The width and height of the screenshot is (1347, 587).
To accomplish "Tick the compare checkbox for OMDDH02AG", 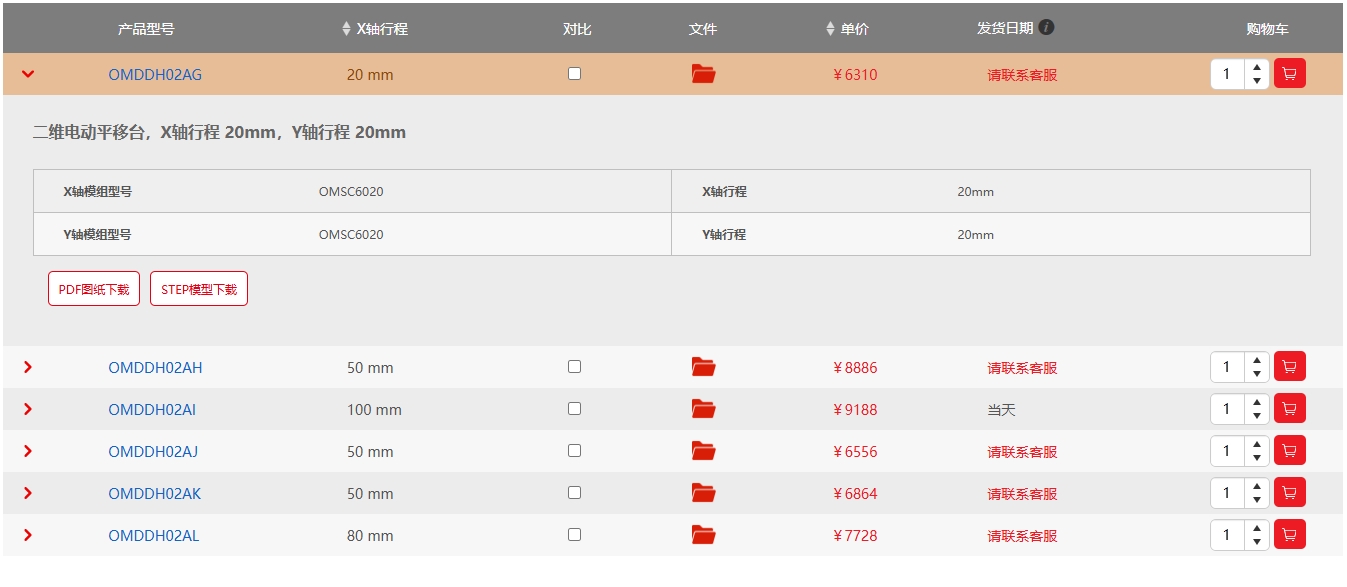I will click(x=574, y=74).
